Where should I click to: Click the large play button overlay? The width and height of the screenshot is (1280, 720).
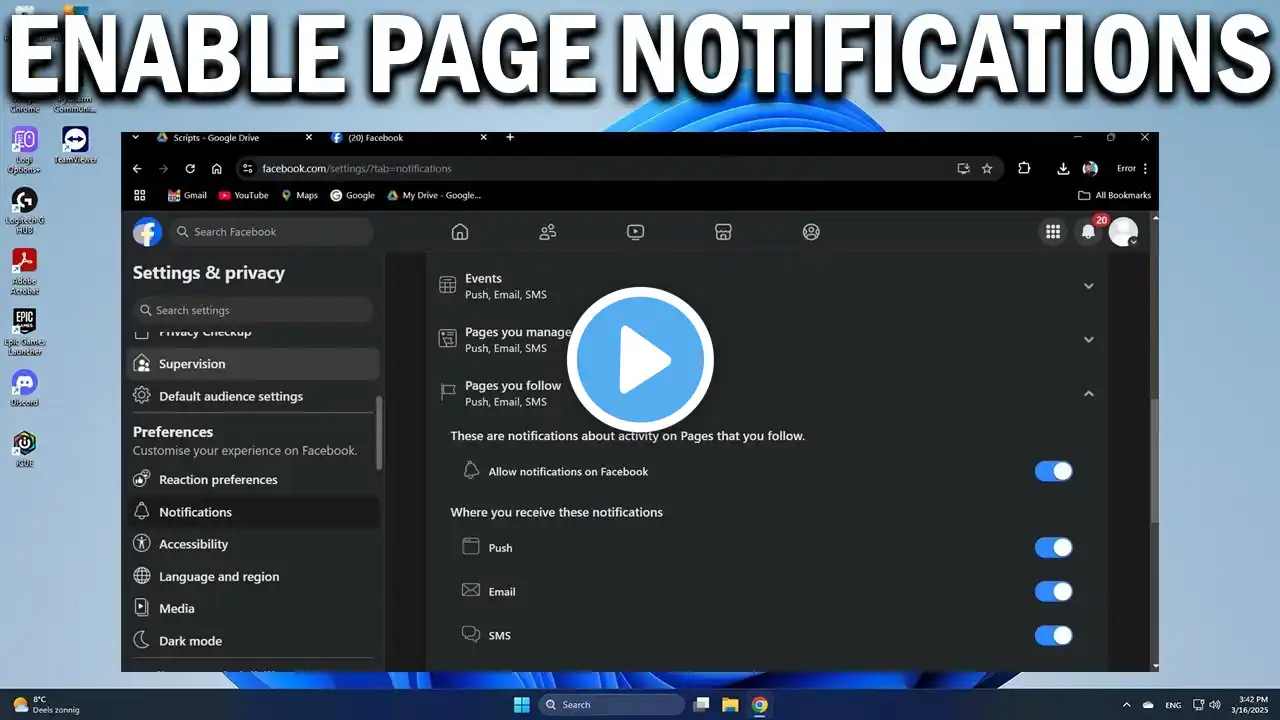click(x=640, y=359)
